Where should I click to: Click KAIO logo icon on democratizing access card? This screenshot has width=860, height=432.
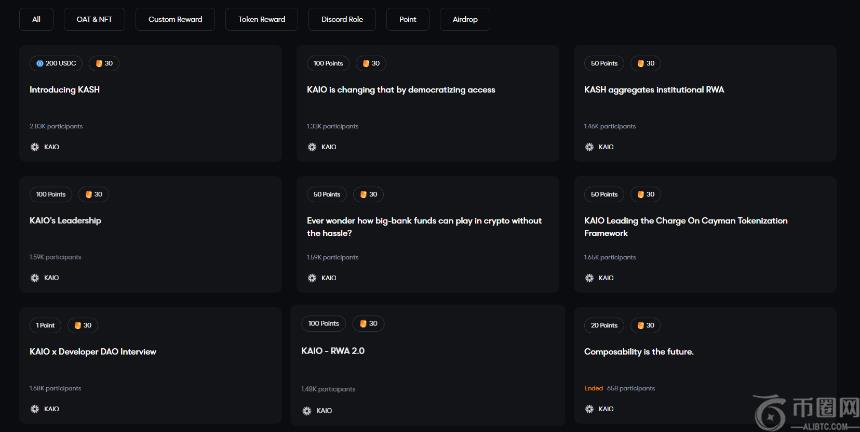tap(312, 147)
